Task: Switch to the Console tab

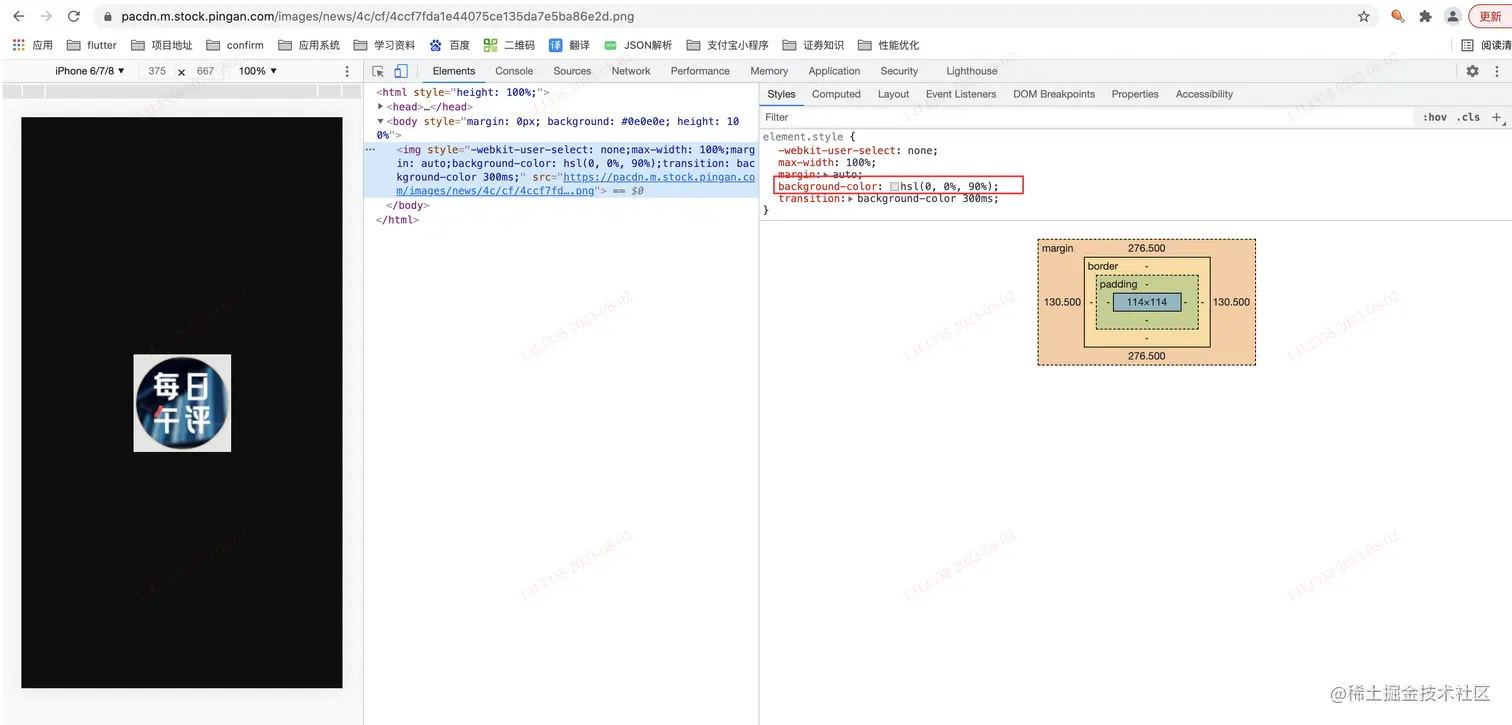Action: tap(514, 71)
